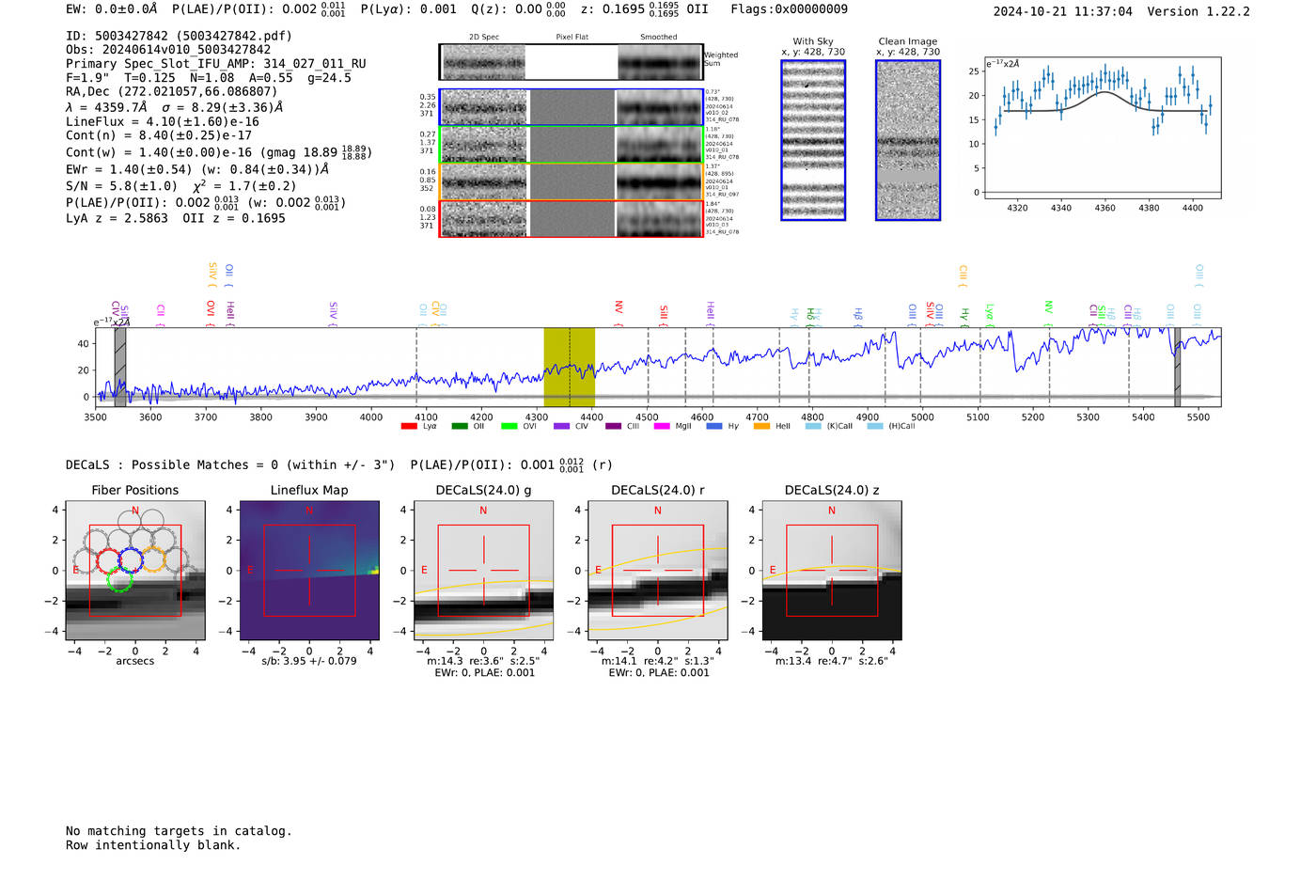Select the red-bordered 2D spectrum row
The width and height of the screenshot is (1316, 896).
coord(571,218)
